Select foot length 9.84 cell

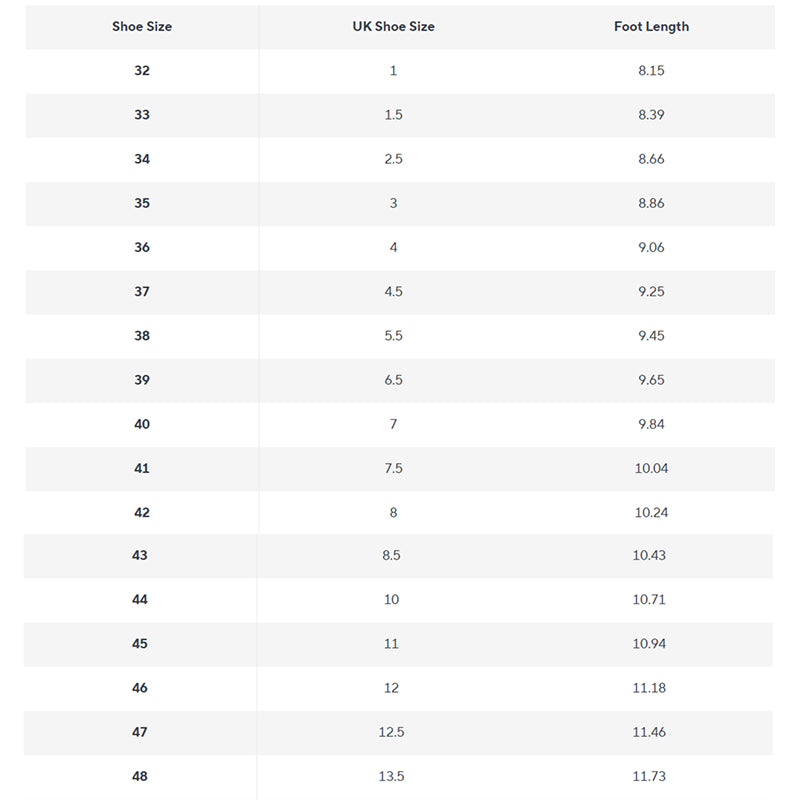pos(651,424)
